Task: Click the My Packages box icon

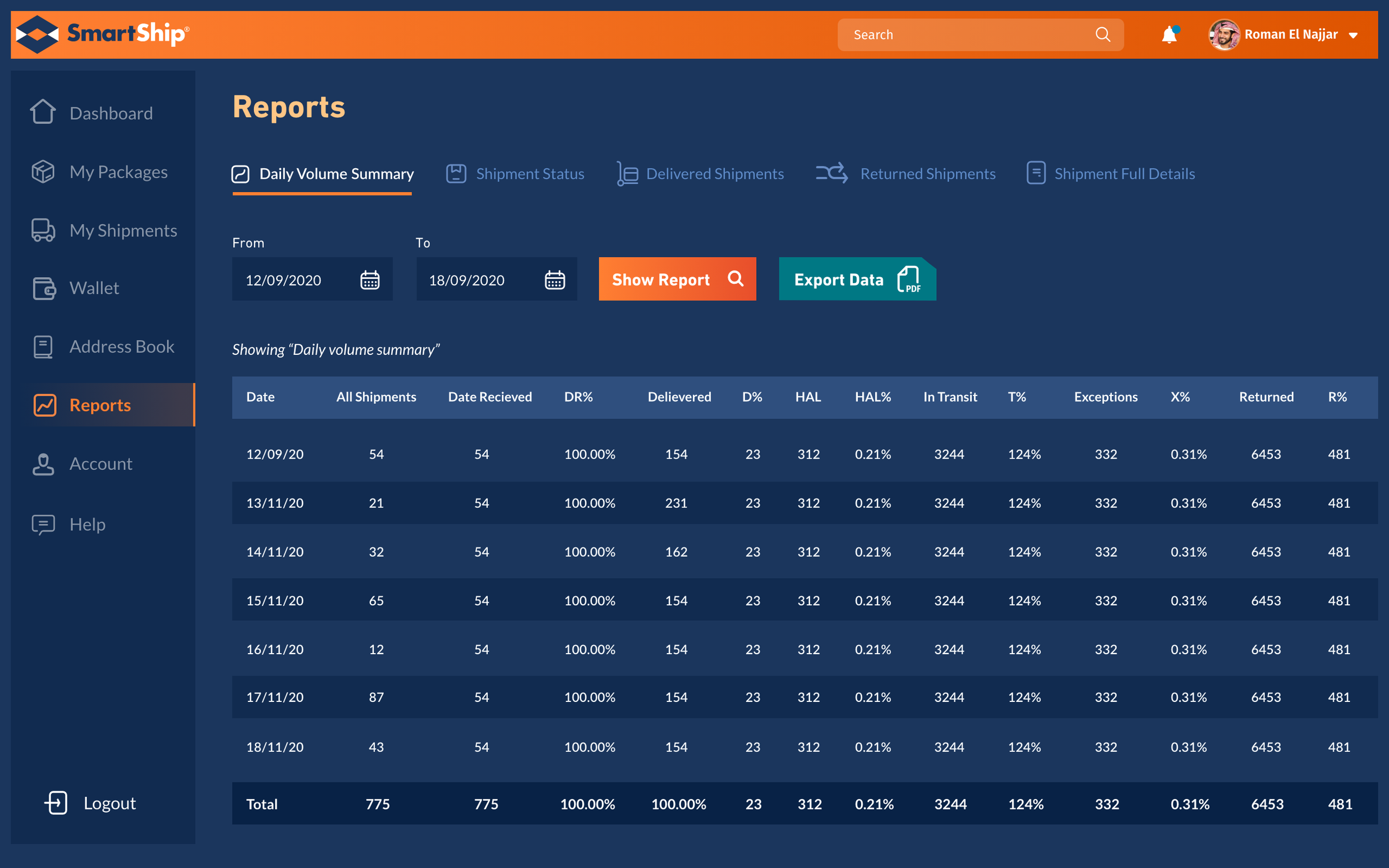Action: click(43, 171)
